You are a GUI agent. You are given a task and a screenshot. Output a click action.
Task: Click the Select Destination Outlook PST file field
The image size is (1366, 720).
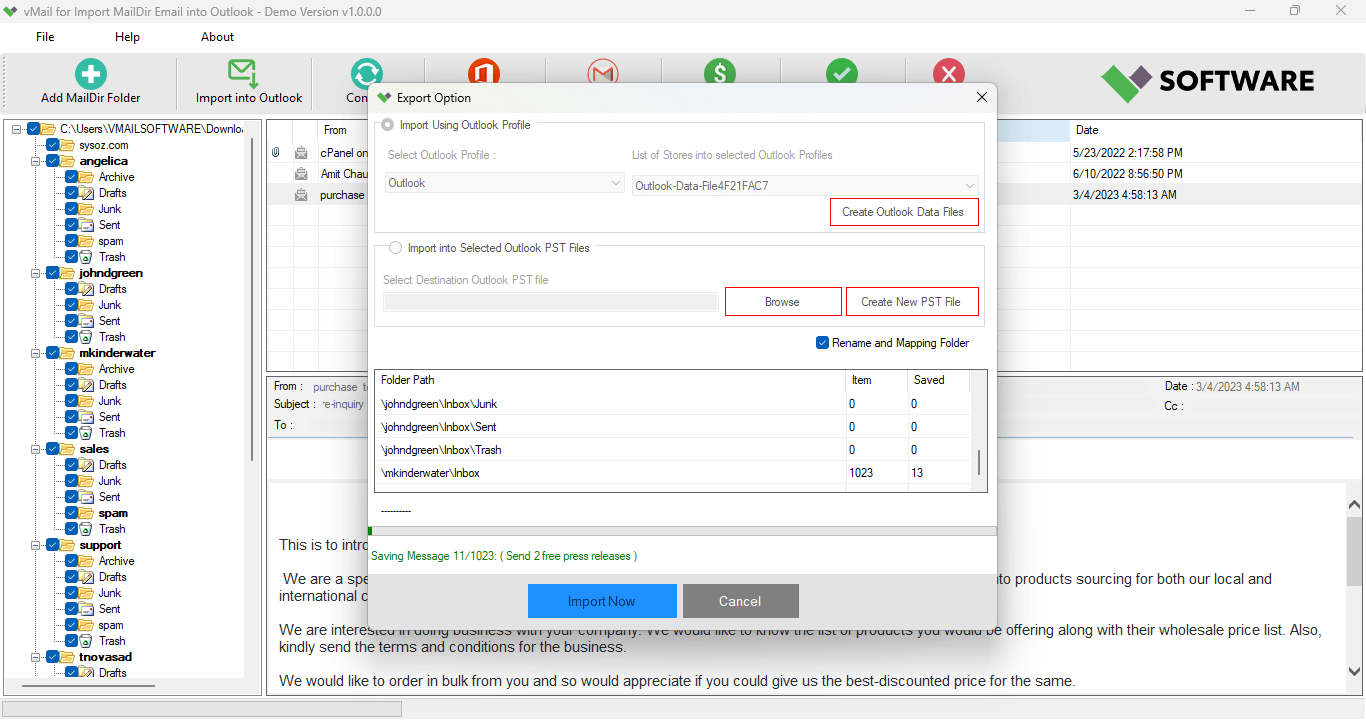pyautogui.click(x=551, y=302)
